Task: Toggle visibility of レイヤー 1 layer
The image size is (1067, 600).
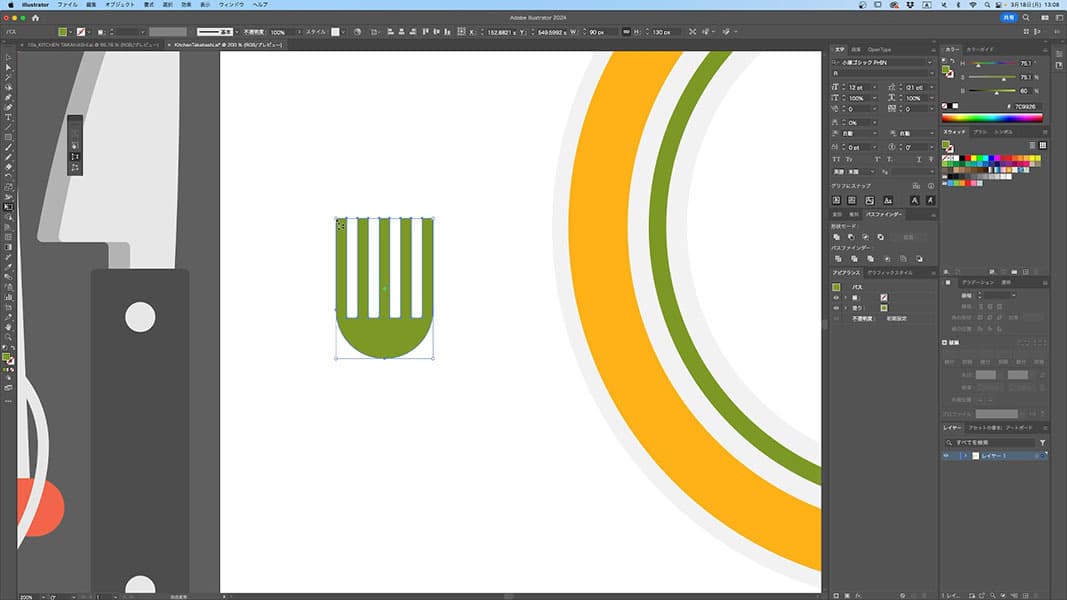Action: 948,456
